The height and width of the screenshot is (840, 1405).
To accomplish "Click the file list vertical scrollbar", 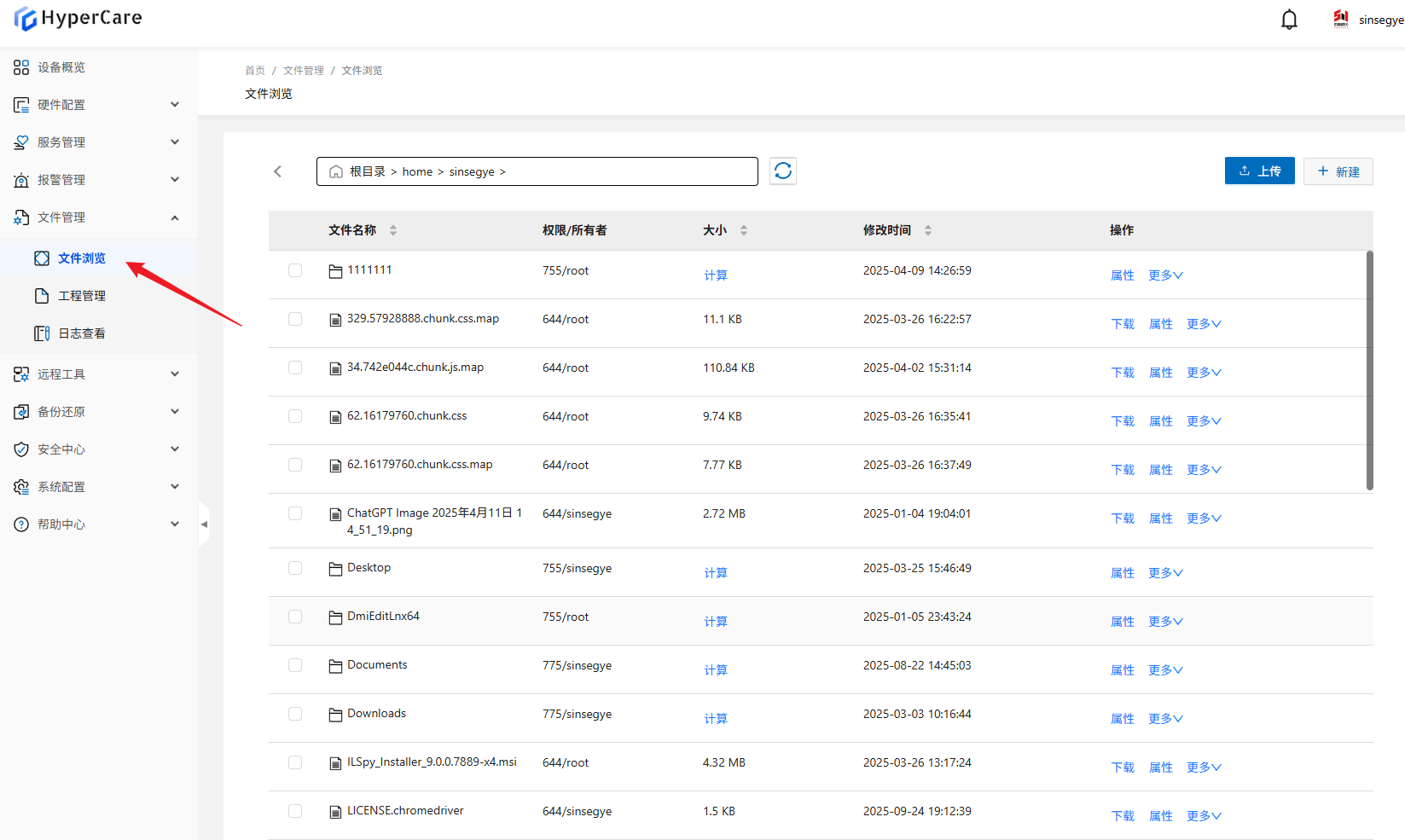I will click(1369, 371).
